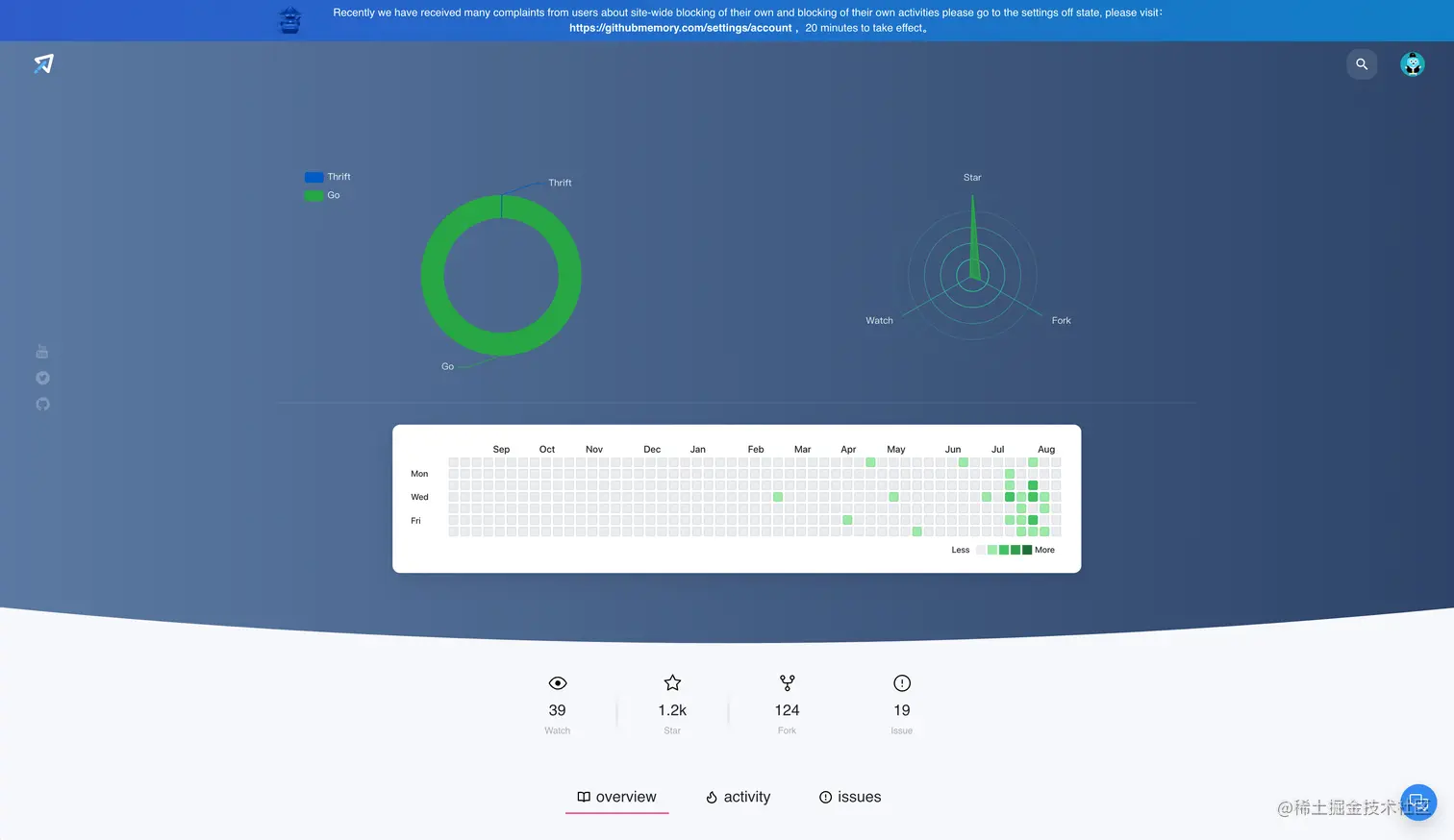Click the Jun month label in heatmap
The image size is (1454, 840).
tap(952, 450)
